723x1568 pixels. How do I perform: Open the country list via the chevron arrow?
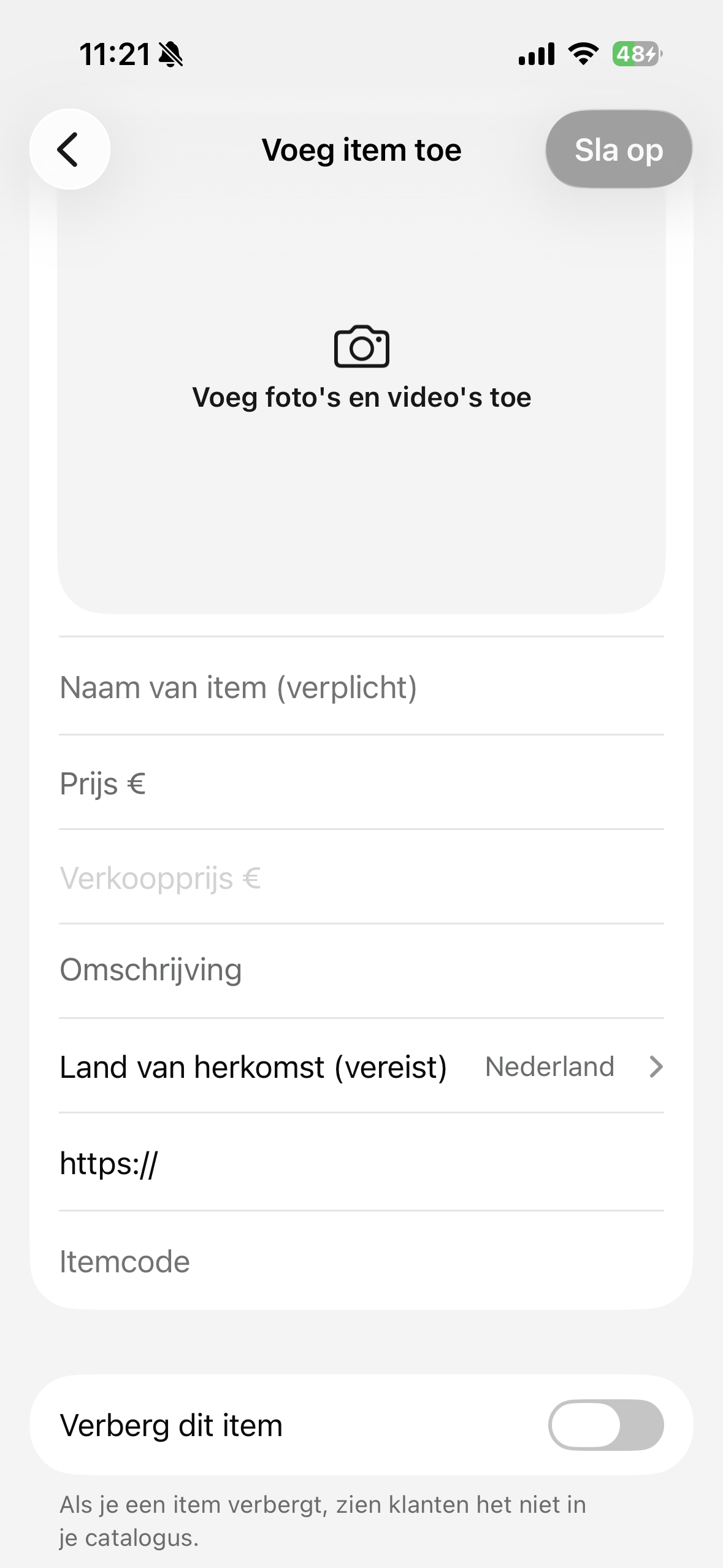(656, 1067)
